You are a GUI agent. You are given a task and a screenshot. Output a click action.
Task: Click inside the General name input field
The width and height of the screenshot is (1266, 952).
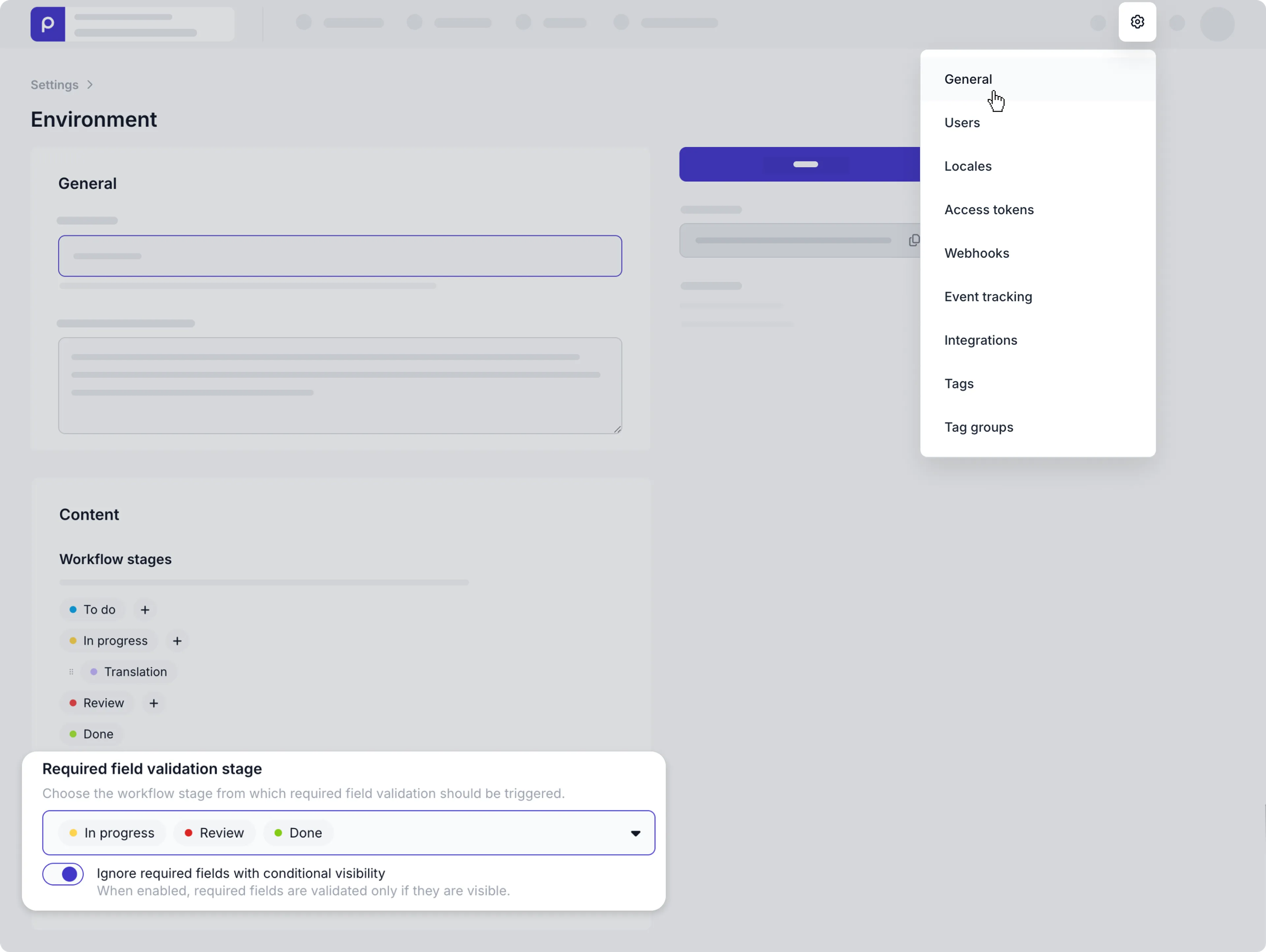click(x=340, y=256)
